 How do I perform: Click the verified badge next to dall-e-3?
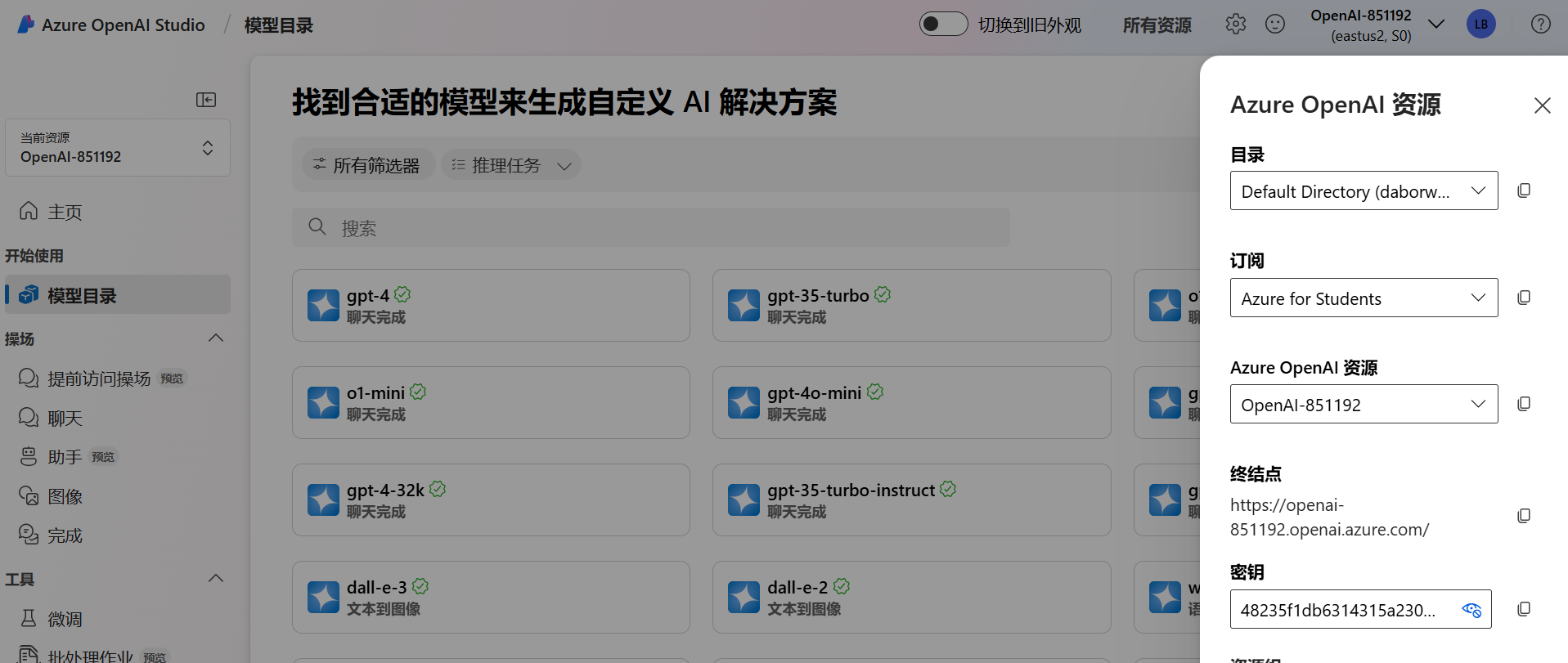tap(420, 586)
